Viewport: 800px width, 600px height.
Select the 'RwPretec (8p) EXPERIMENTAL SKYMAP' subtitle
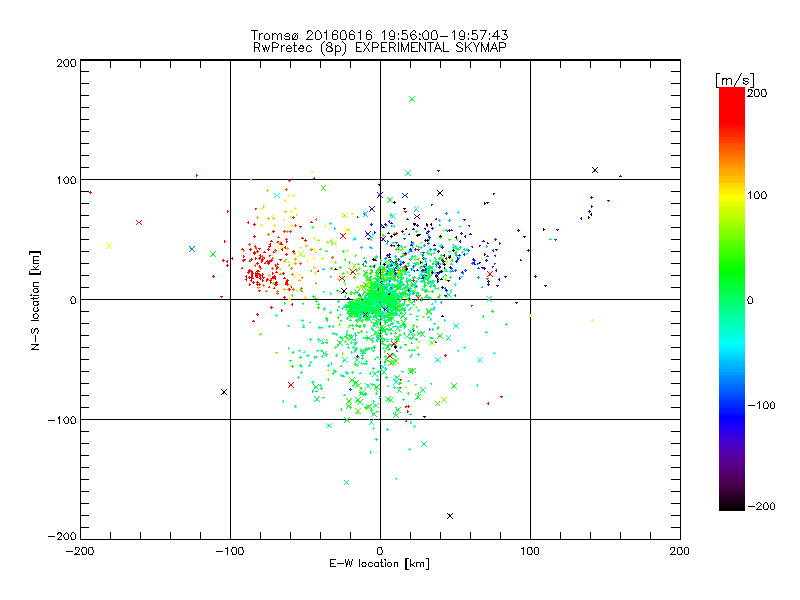380,48
